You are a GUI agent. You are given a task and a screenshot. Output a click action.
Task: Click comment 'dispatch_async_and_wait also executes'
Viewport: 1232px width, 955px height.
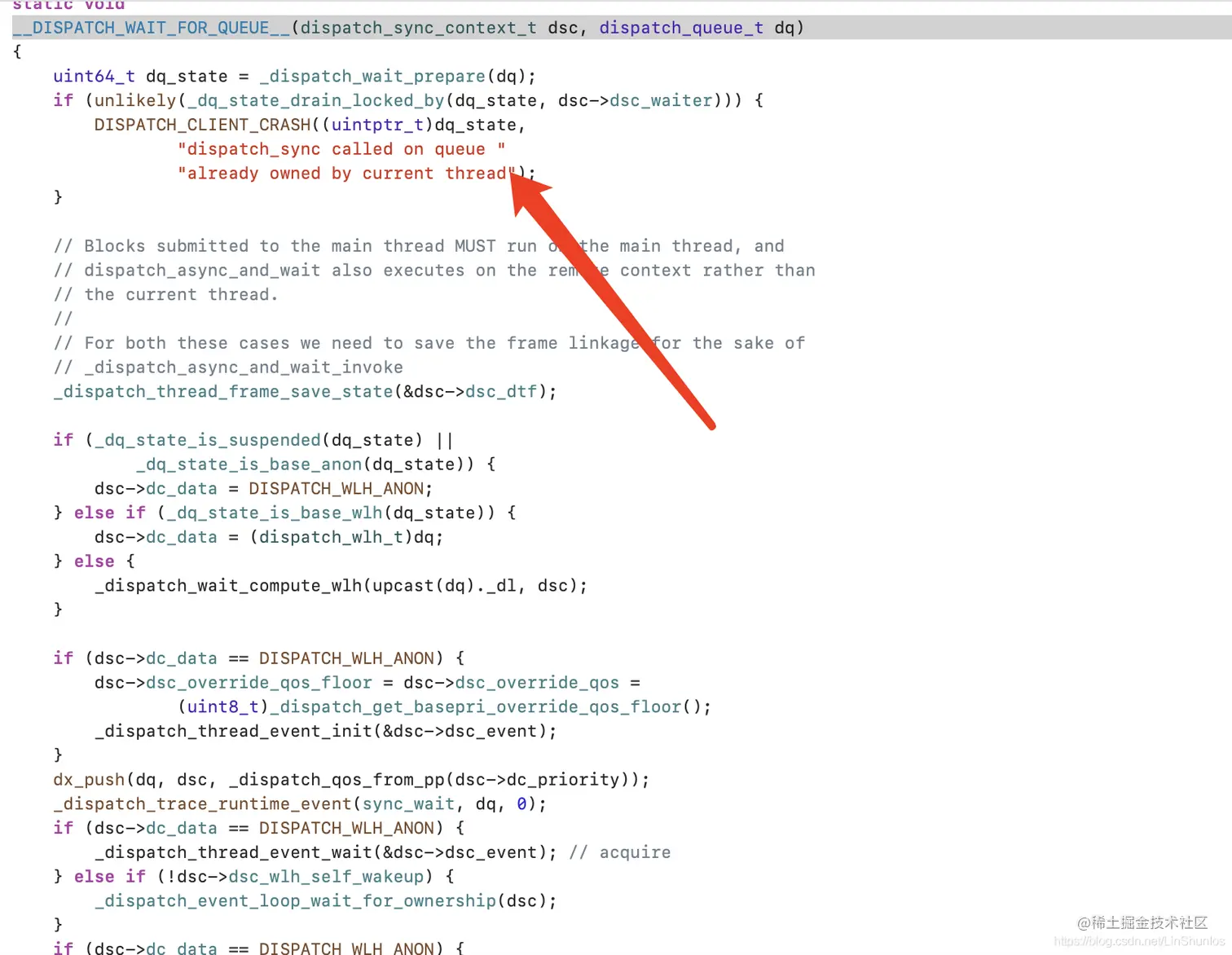click(434, 271)
